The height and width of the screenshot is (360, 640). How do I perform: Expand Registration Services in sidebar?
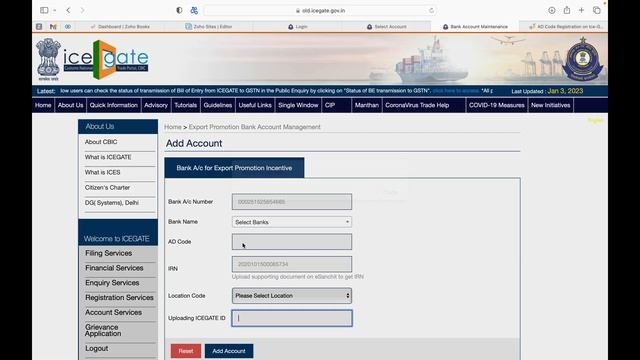coord(118,298)
